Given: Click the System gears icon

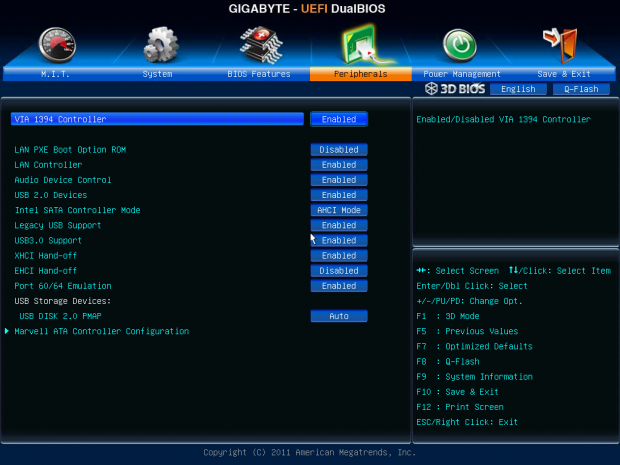Looking at the screenshot, I should point(160,46).
